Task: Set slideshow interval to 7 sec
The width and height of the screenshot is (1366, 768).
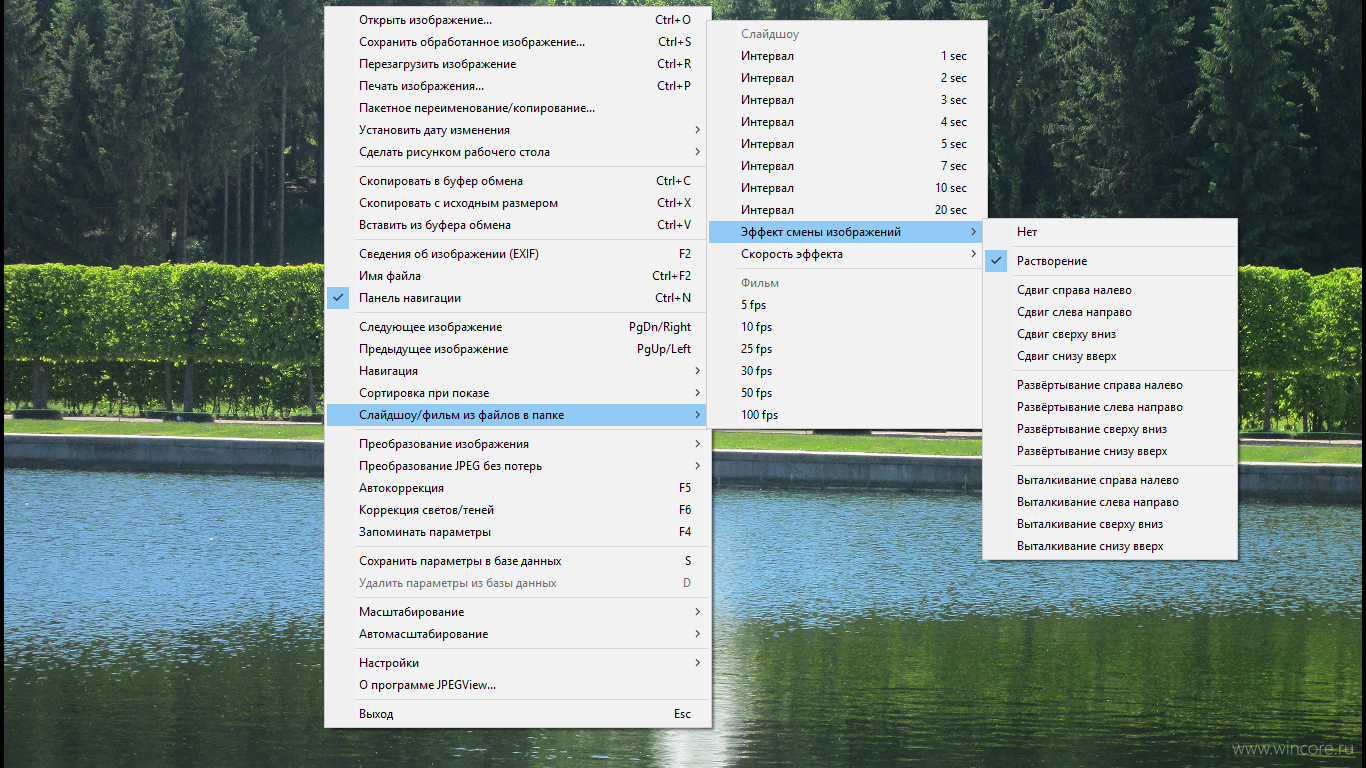Action: (846, 166)
